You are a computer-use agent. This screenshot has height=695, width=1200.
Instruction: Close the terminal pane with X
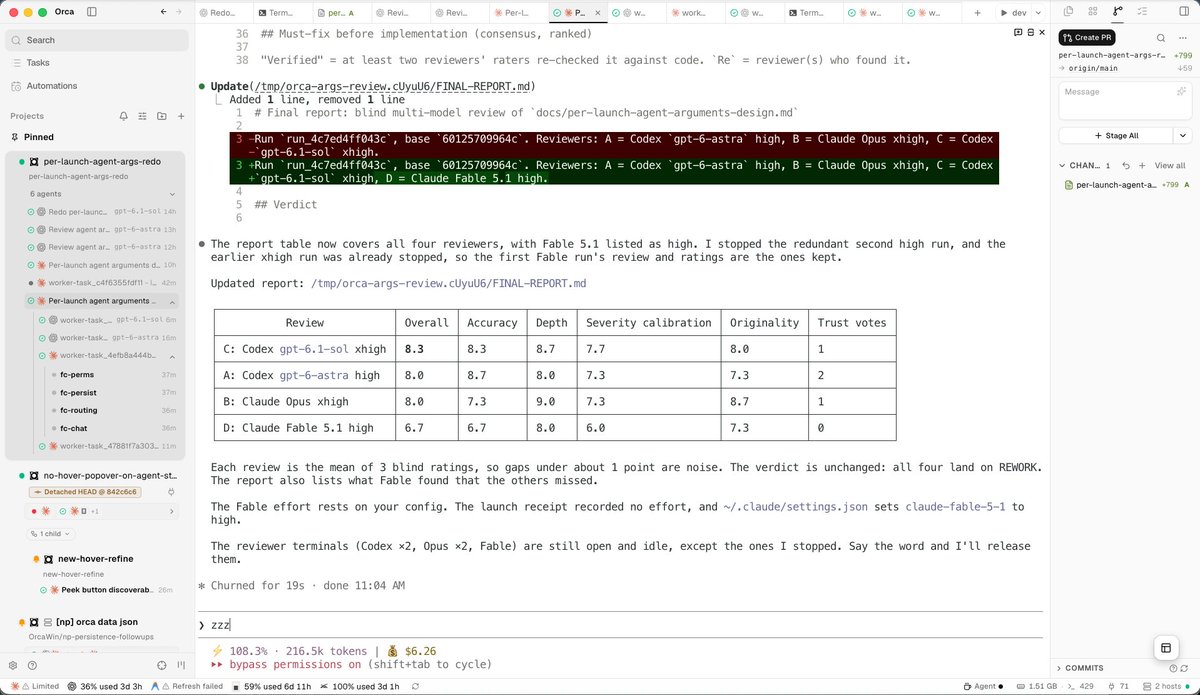[x=1042, y=32]
